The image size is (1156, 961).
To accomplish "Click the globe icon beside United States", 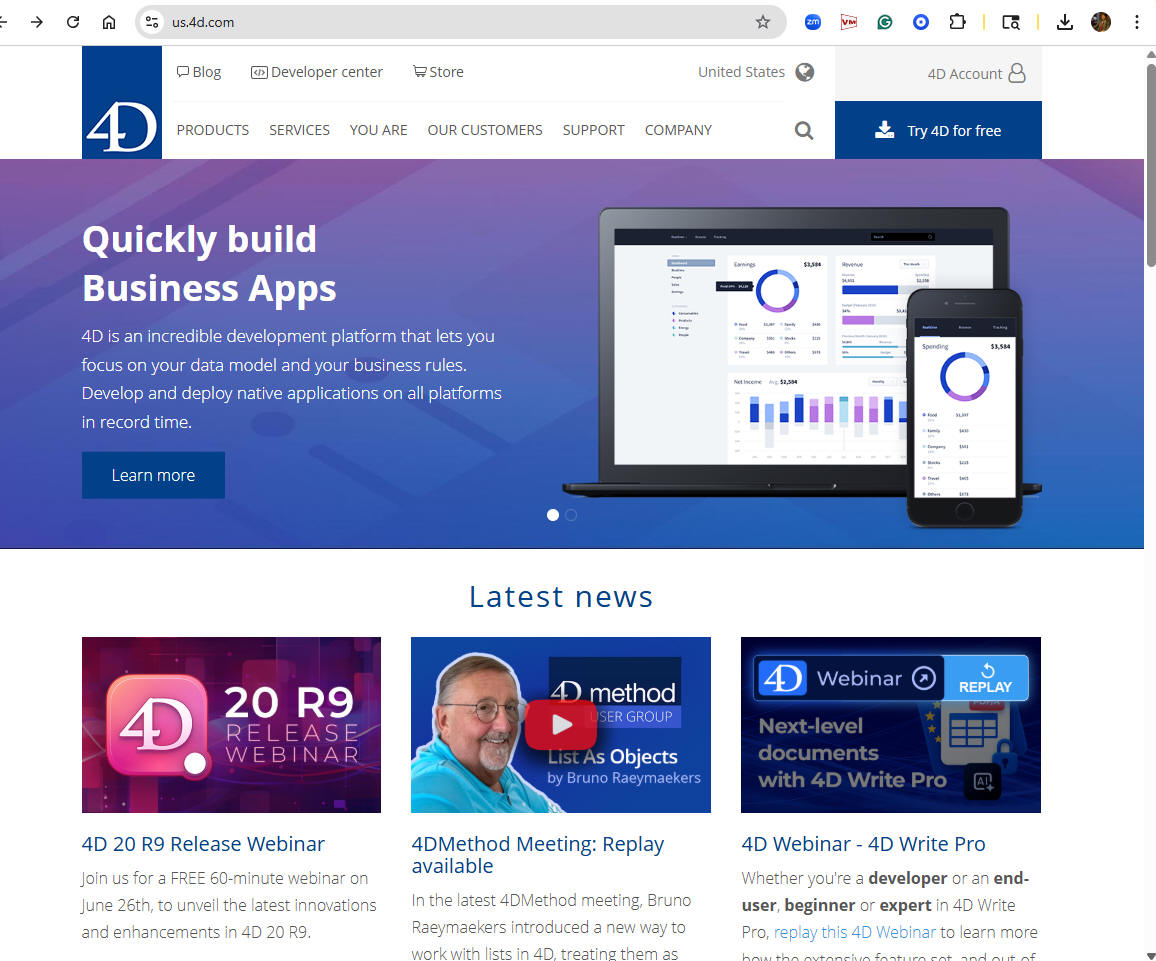I will (x=804, y=72).
